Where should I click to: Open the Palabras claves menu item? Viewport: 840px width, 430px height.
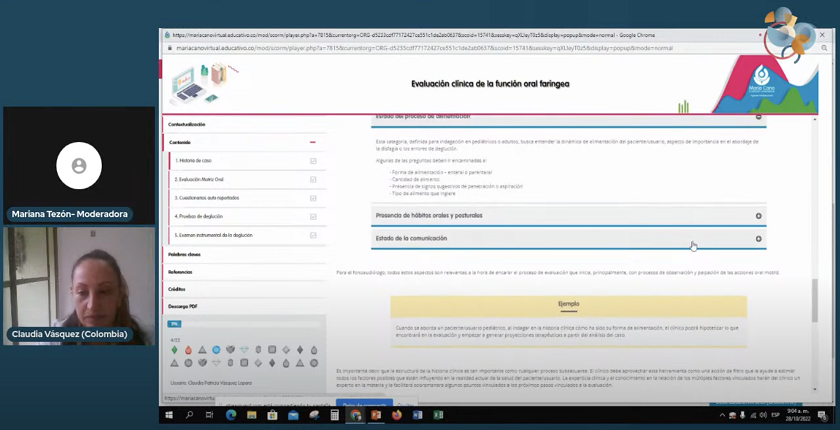pyautogui.click(x=185, y=254)
